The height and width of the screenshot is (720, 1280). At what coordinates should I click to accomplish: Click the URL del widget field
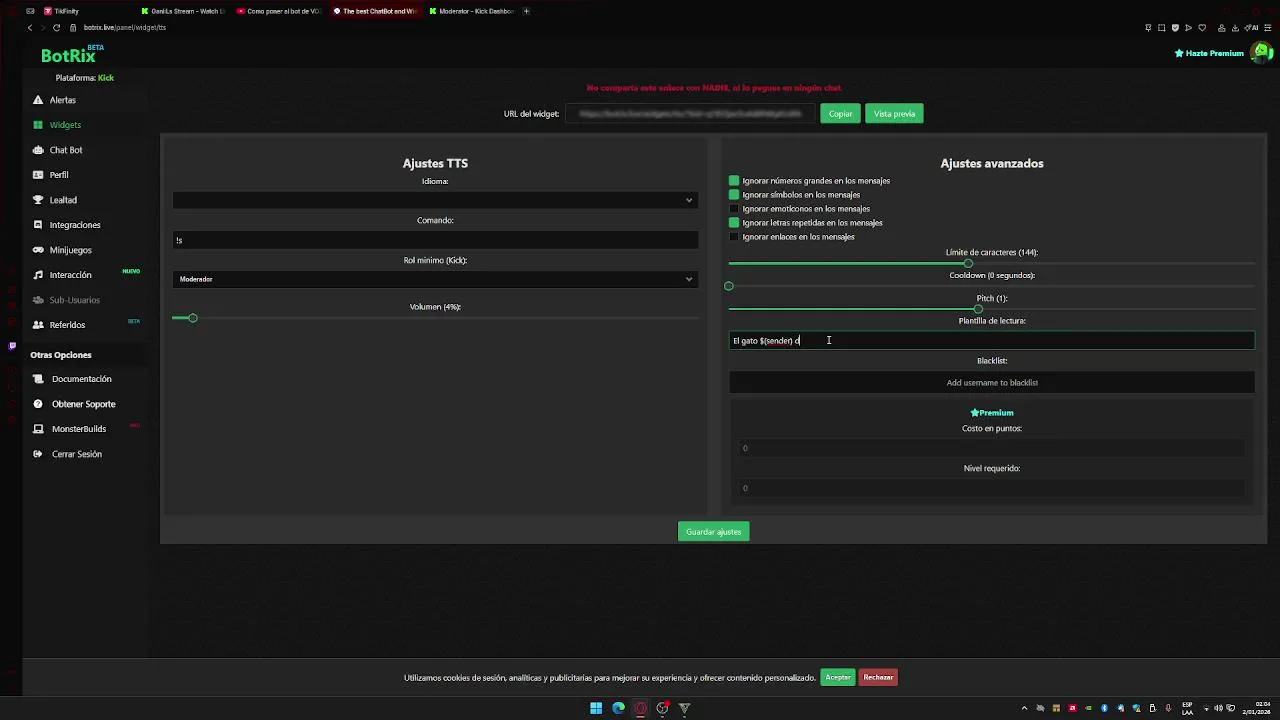[x=690, y=114]
